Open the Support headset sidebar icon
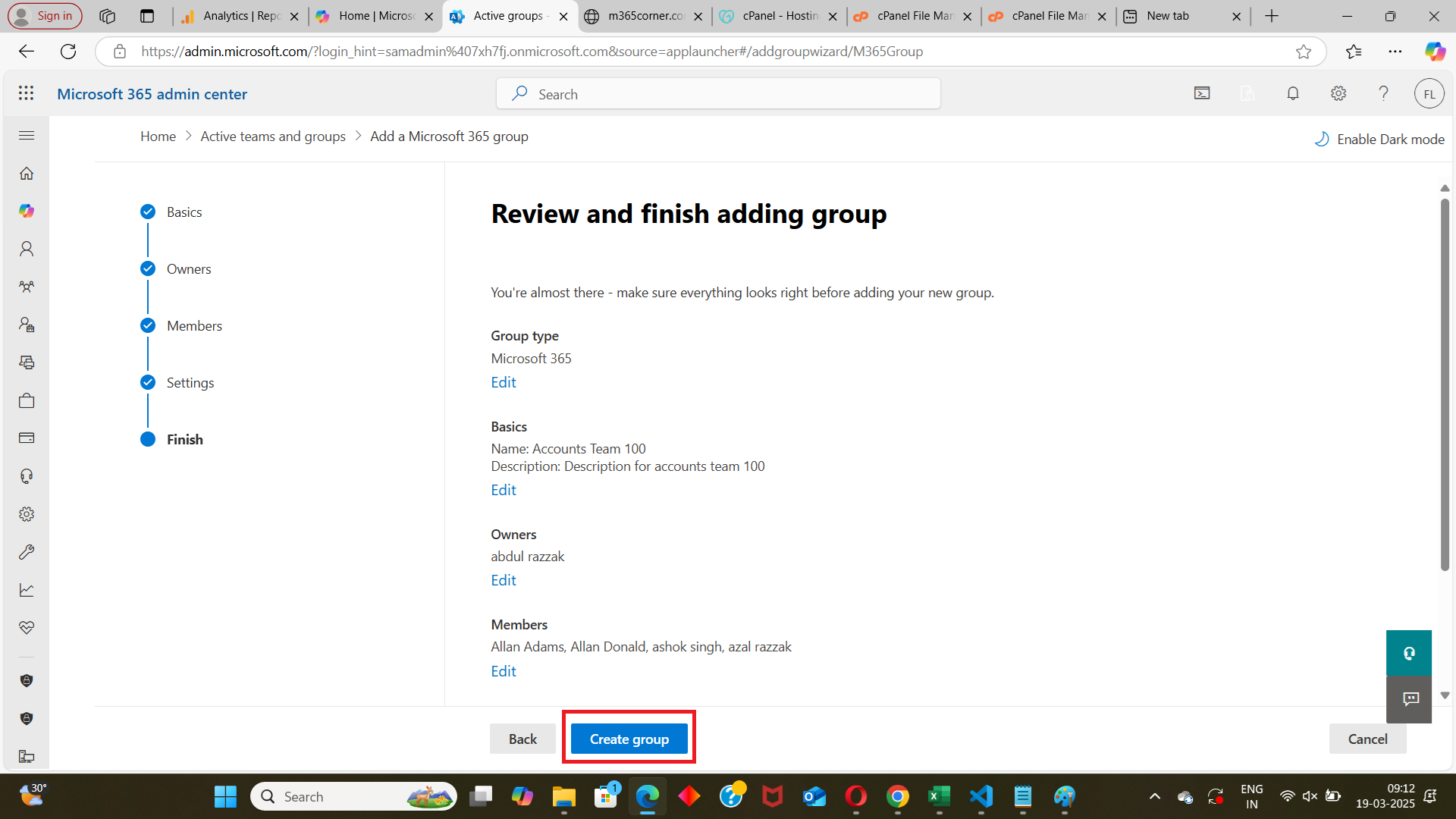This screenshot has width=1456, height=819. (27, 476)
